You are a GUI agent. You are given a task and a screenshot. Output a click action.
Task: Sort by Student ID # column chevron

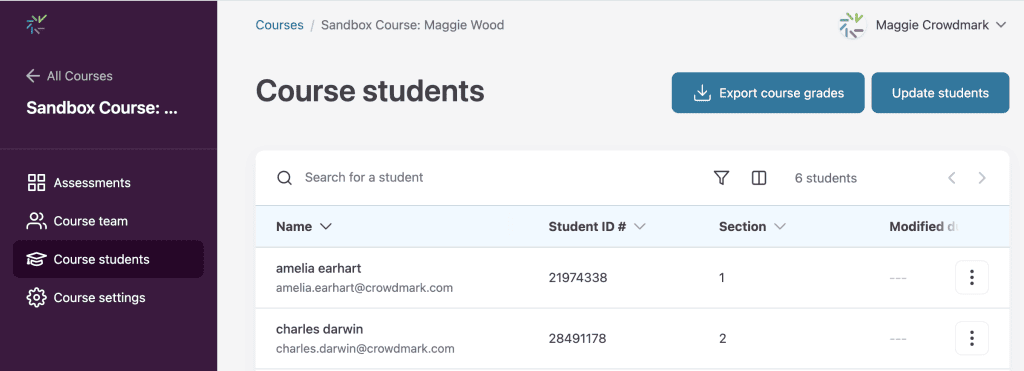pos(639,227)
